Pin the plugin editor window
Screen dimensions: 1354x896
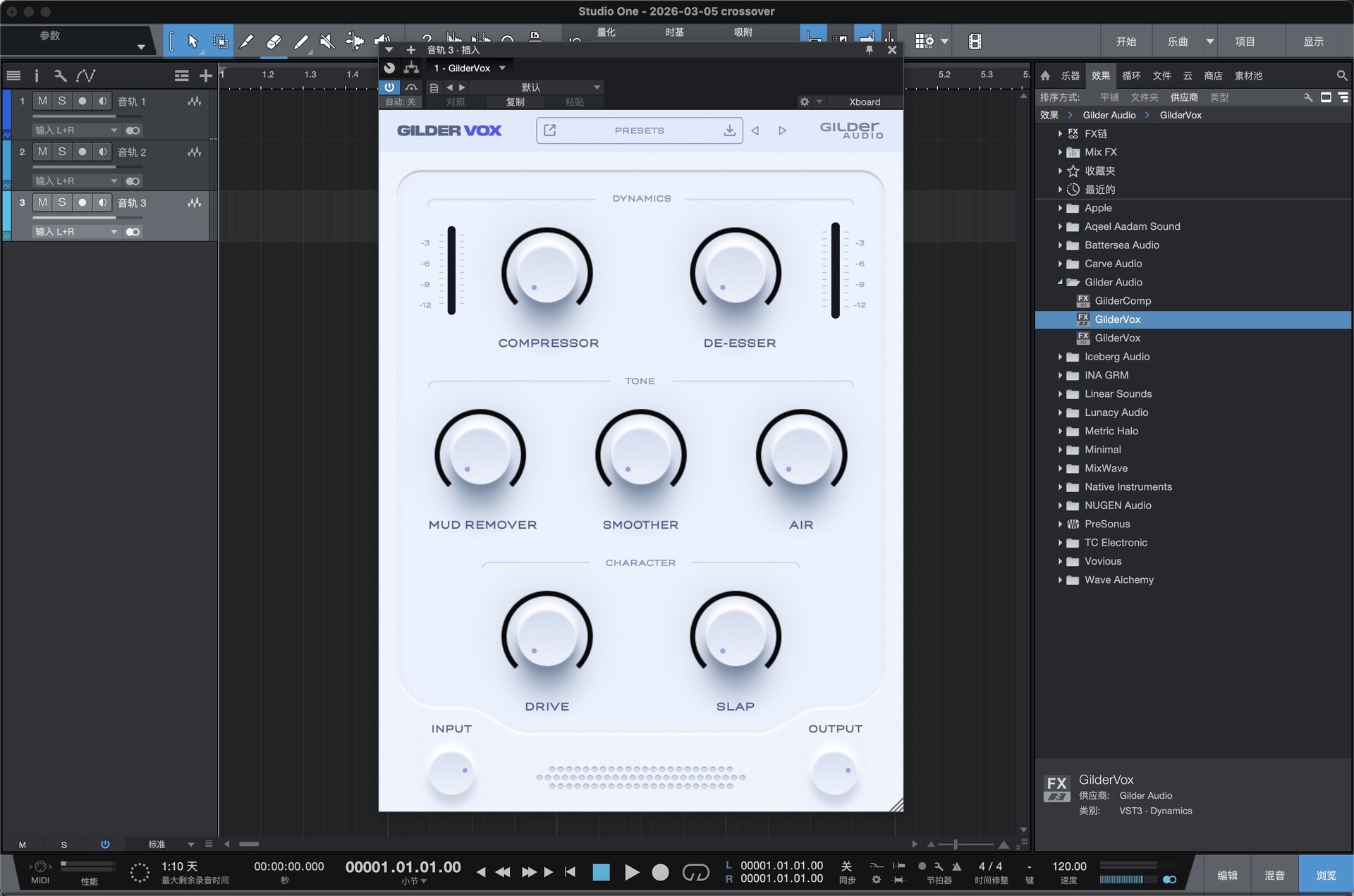[870, 50]
